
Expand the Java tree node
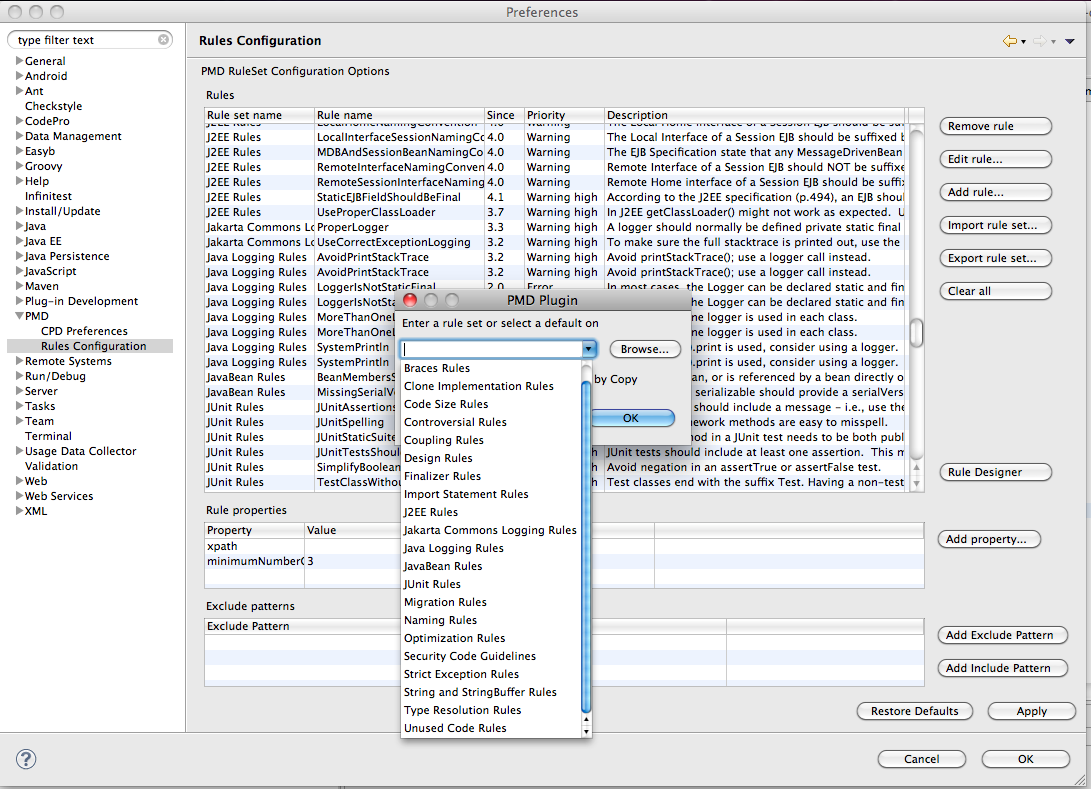pos(19,225)
